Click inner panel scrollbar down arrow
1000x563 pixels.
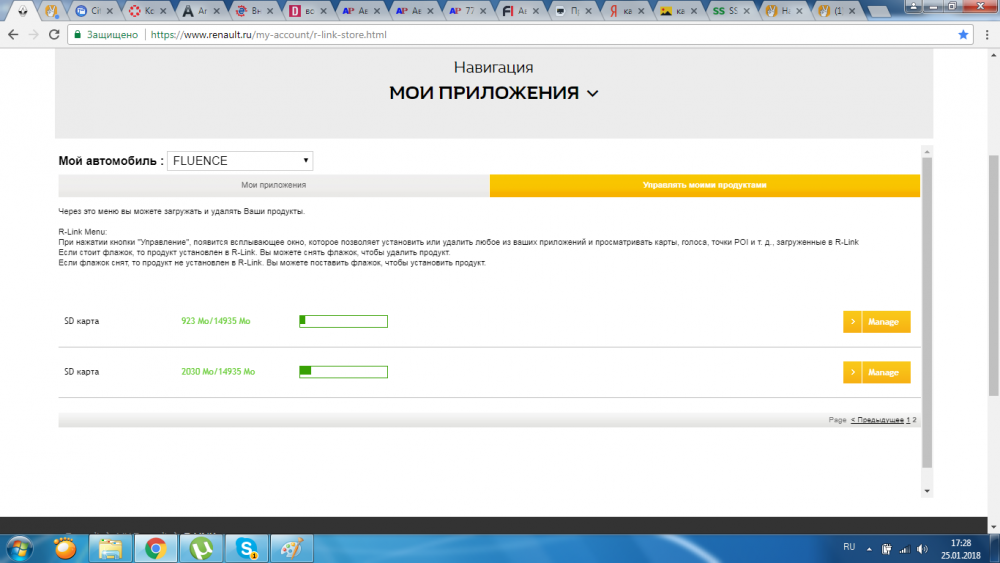click(927, 491)
